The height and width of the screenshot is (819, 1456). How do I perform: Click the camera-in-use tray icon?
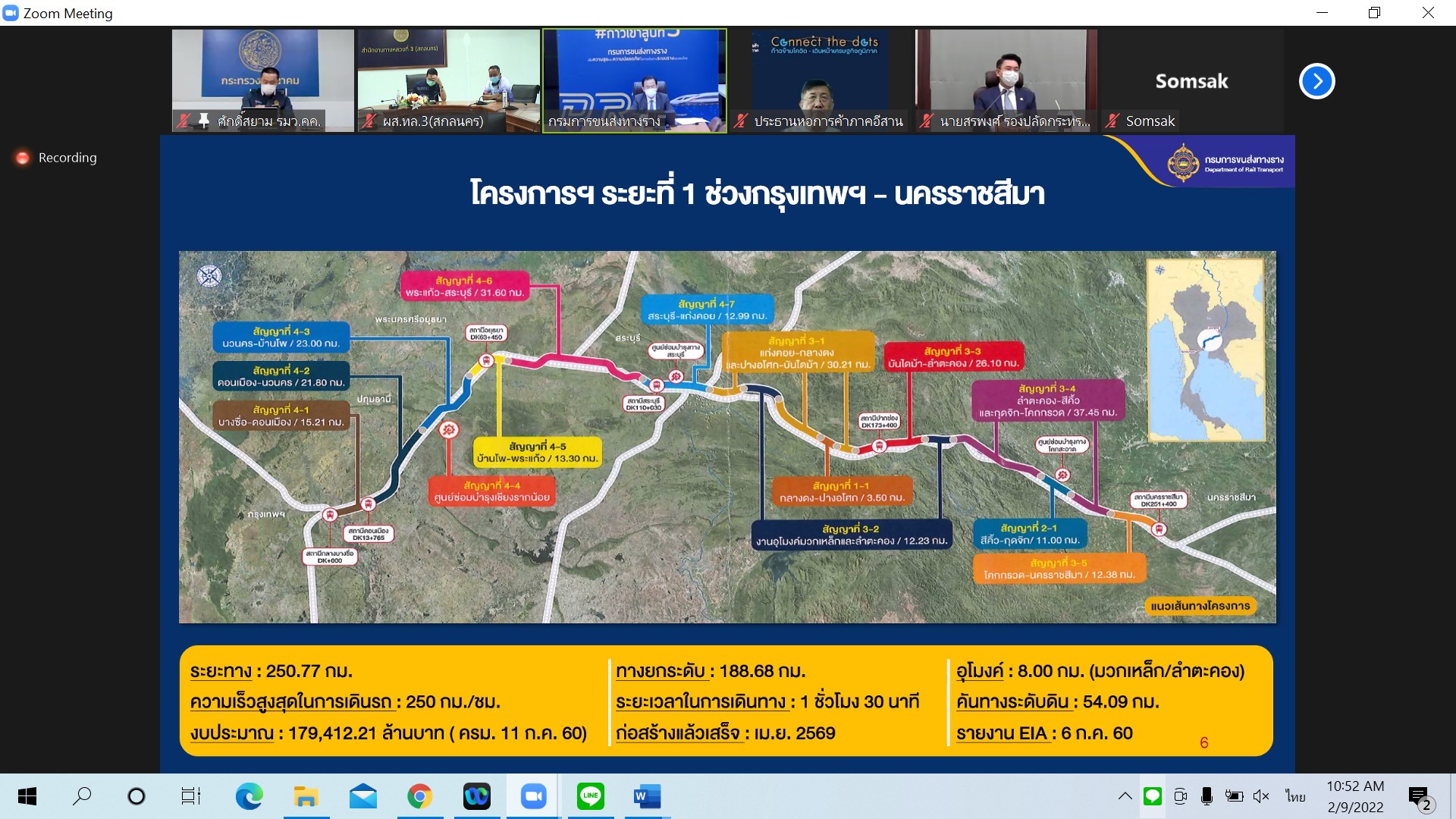click(x=1180, y=796)
